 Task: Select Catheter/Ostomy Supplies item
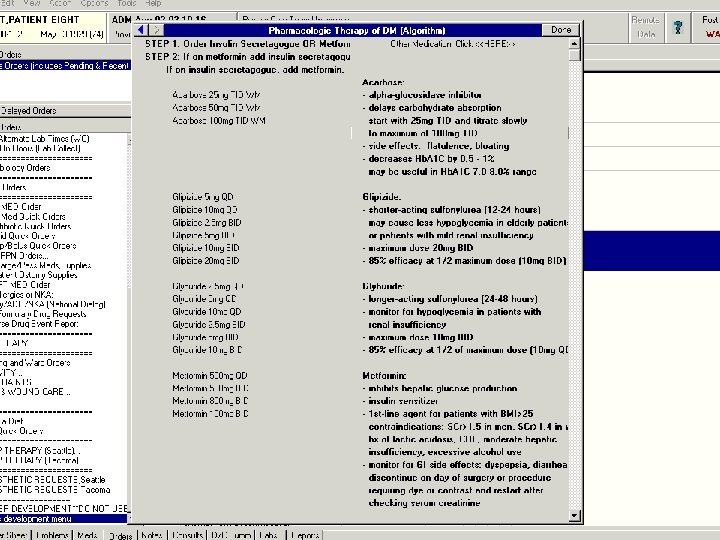(39, 275)
